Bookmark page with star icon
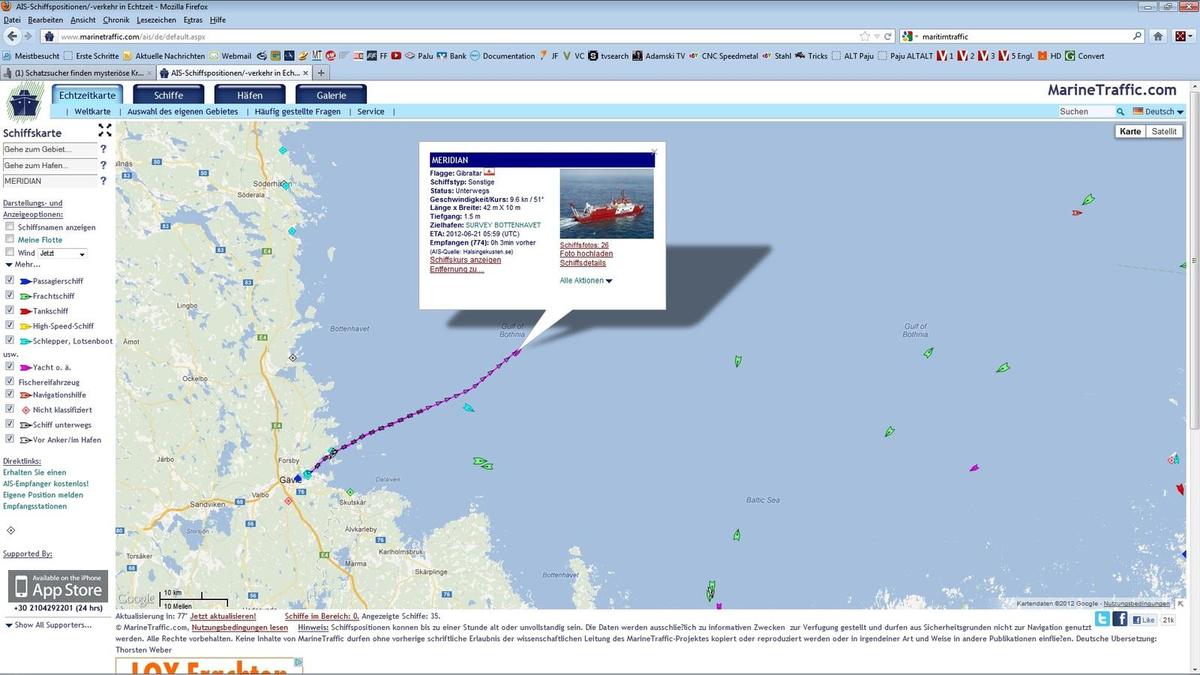The image size is (1200, 675). 863,36
